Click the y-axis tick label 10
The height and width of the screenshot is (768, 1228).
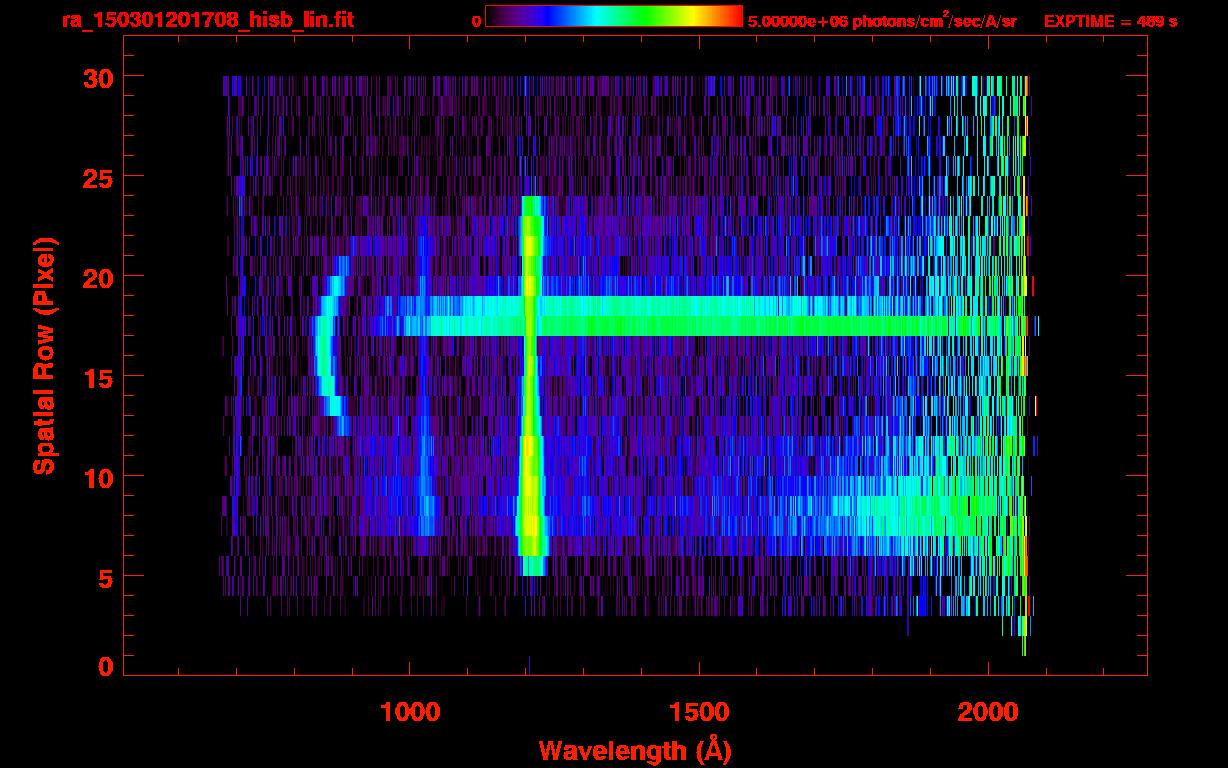97,477
